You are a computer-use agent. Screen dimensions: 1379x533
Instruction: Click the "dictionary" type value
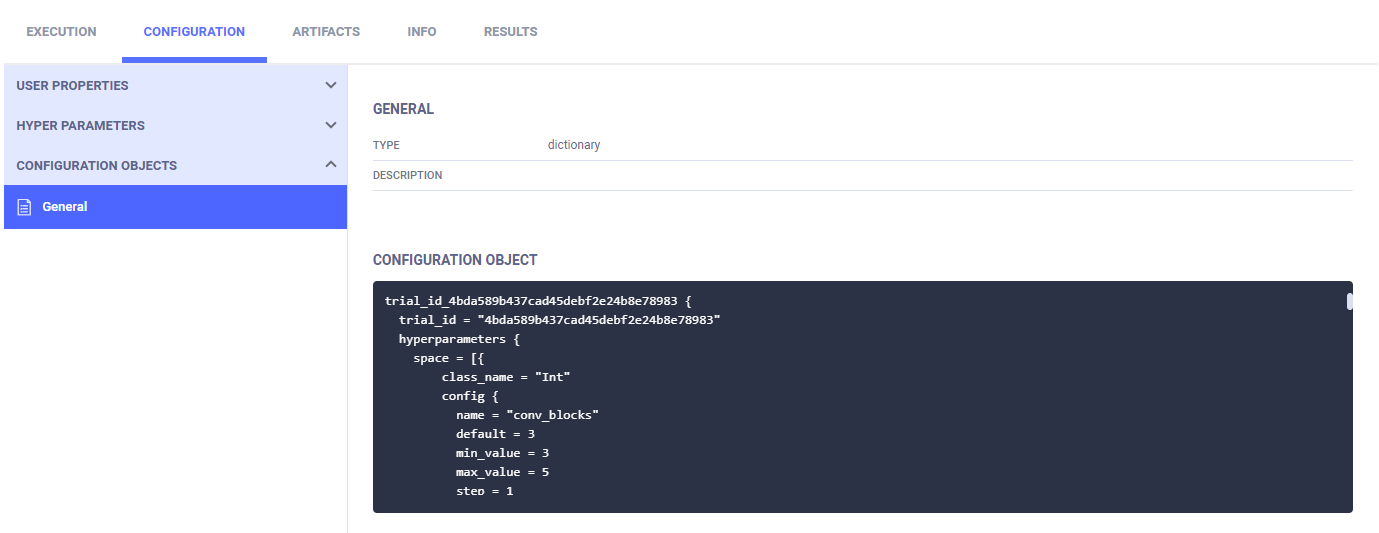[574, 145]
